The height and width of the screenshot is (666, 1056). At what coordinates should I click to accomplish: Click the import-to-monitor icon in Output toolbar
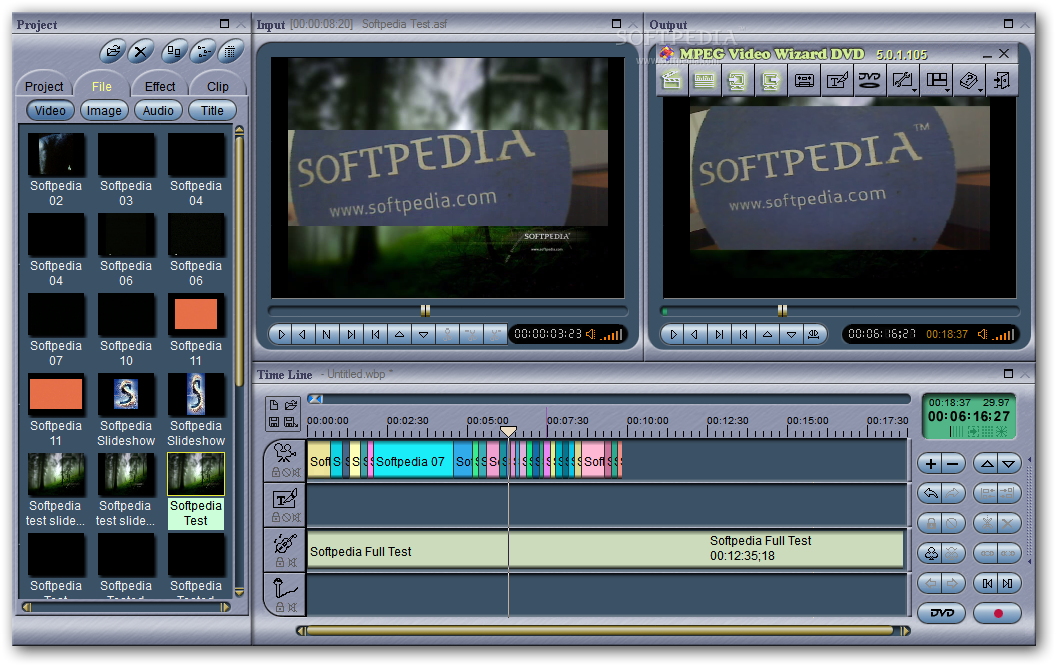pos(737,81)
